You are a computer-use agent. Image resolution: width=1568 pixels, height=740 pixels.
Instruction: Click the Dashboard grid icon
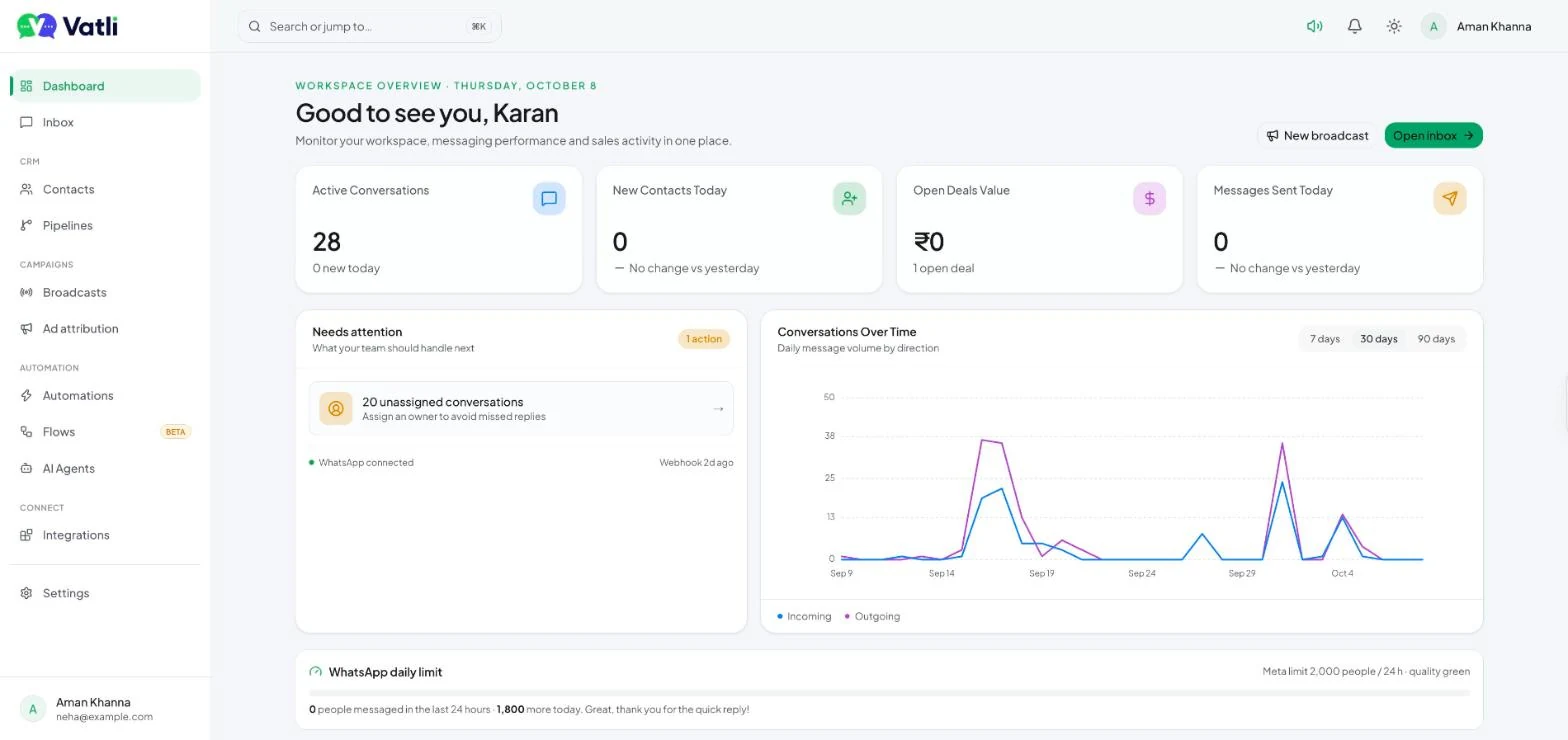pyautogui.click(x=26, y=86)
